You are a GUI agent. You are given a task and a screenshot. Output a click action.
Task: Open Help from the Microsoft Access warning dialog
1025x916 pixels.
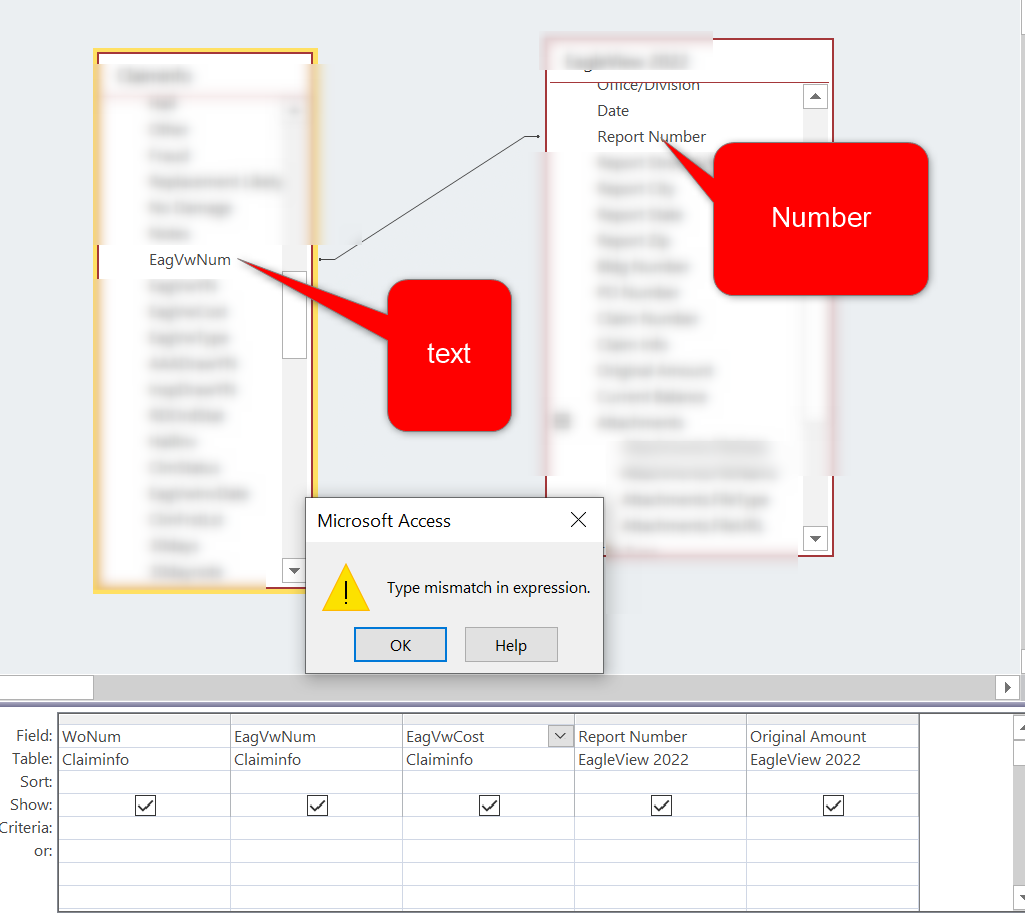[511, 644]
